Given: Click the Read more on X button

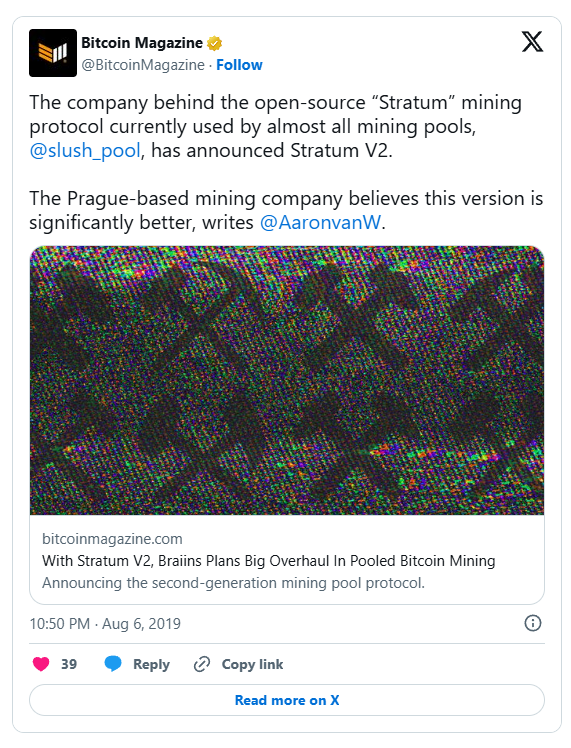Looking at the screenshot, I should (x=287, y=700).
